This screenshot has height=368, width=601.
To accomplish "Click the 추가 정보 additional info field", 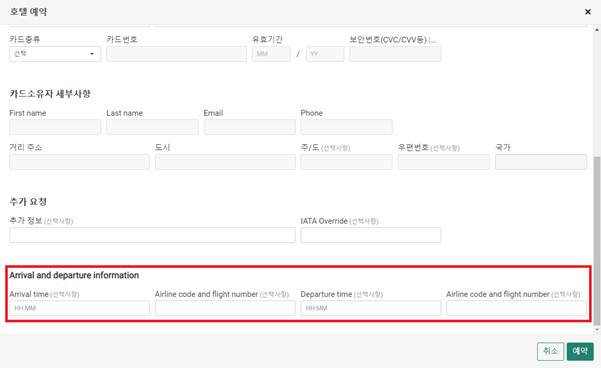I will (x=153, y=235).
